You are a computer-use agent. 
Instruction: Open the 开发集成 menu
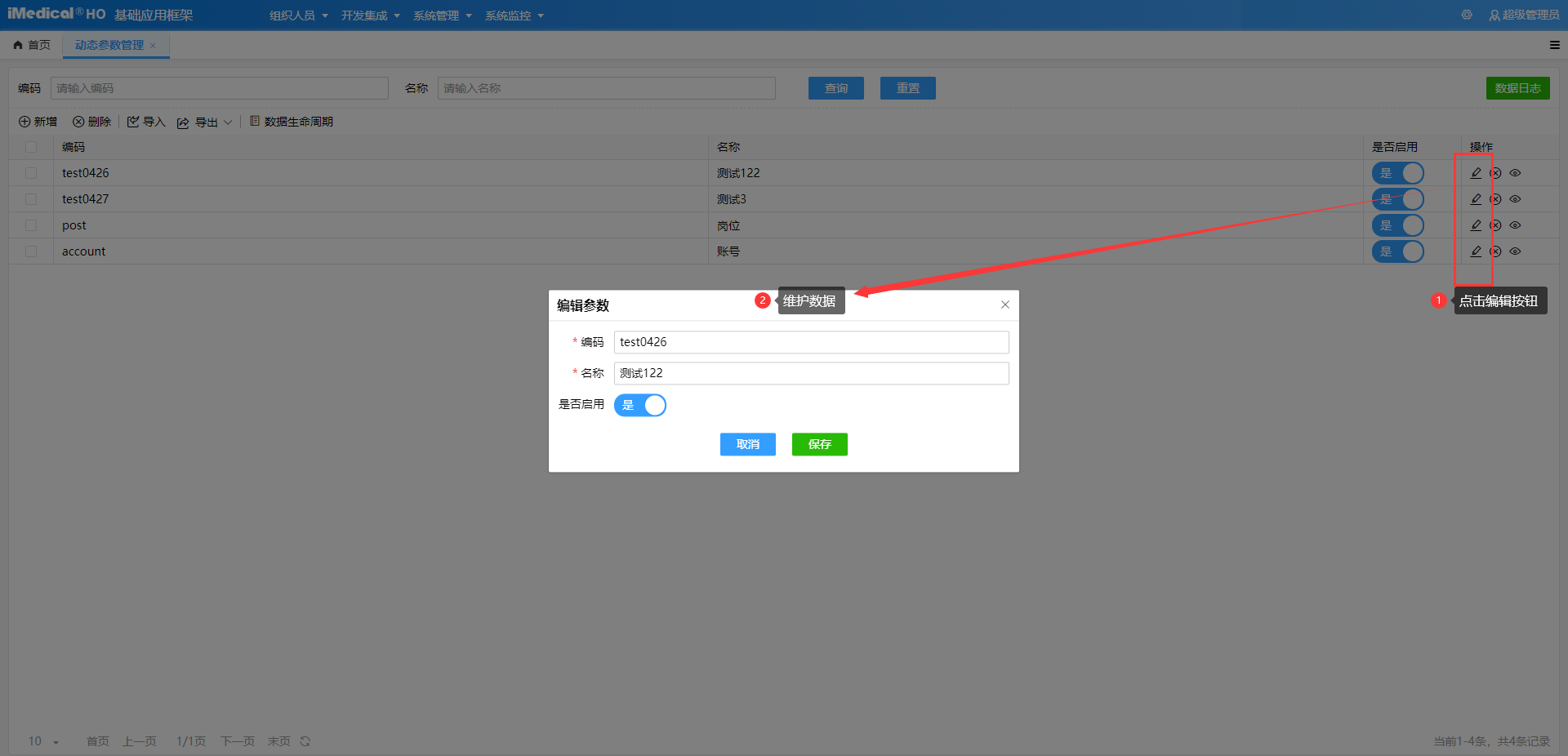point(371,16)
